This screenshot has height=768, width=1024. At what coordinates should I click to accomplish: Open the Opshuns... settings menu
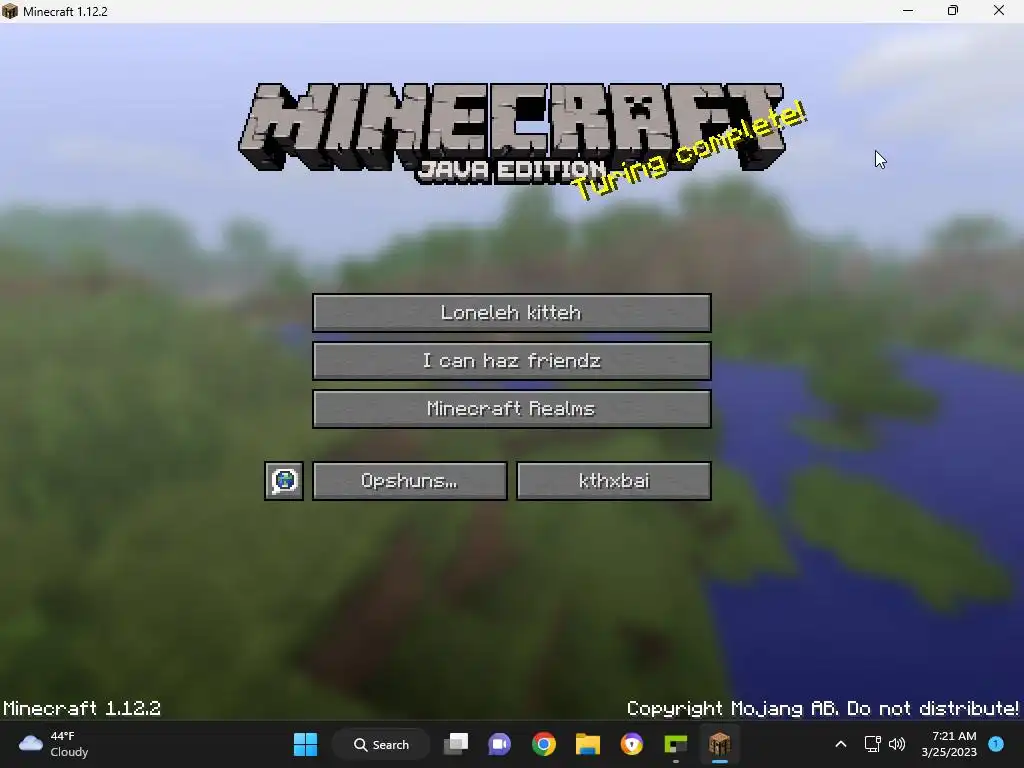(x=409, y=481)
